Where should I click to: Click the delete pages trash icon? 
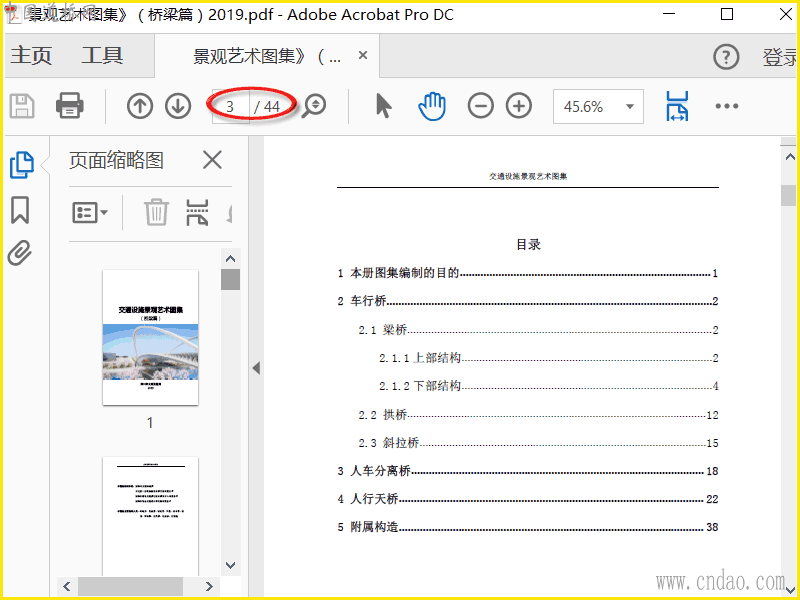point(156,212)
